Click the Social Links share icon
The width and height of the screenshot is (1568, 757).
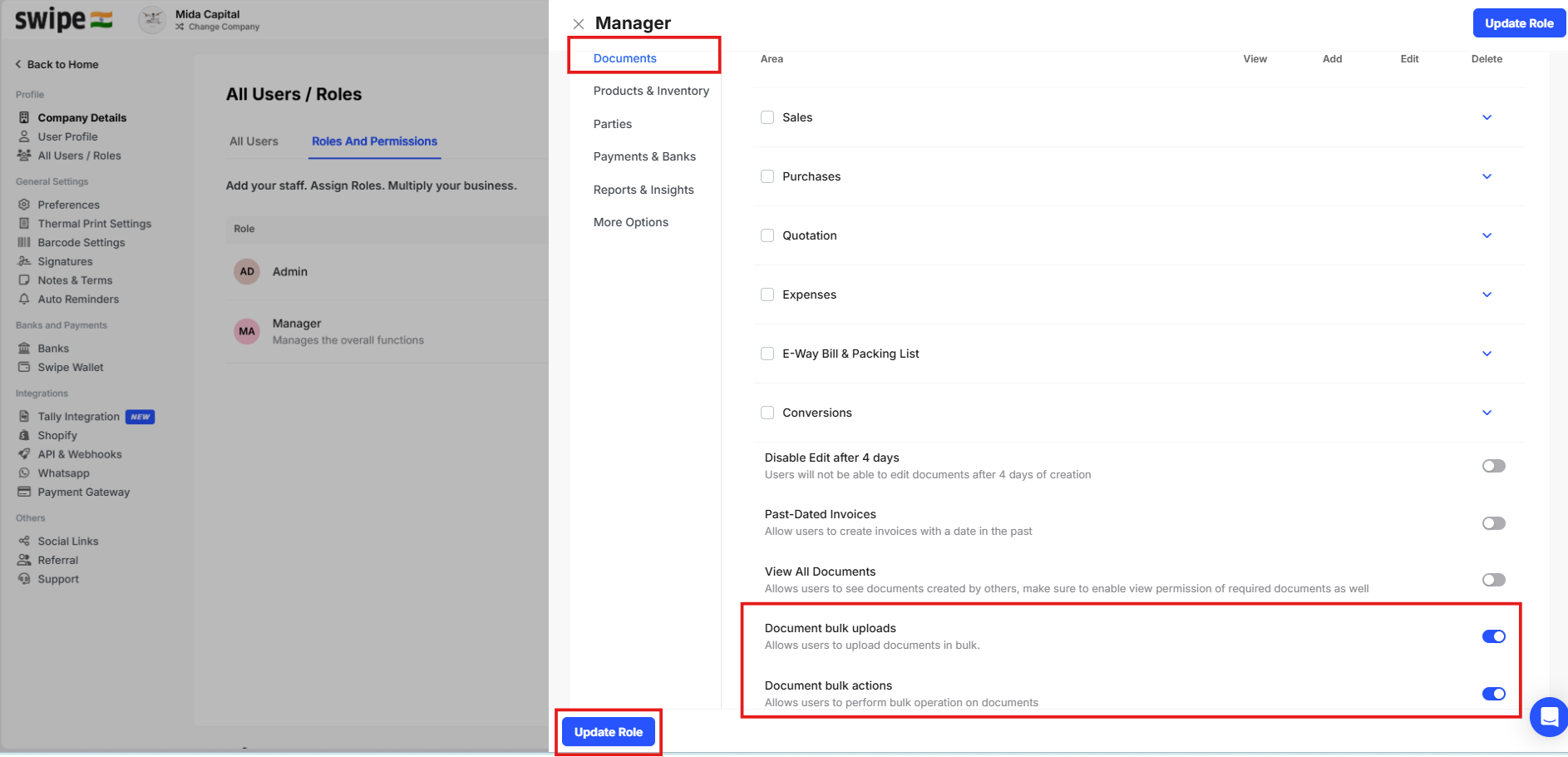click(x=24, y=541)
